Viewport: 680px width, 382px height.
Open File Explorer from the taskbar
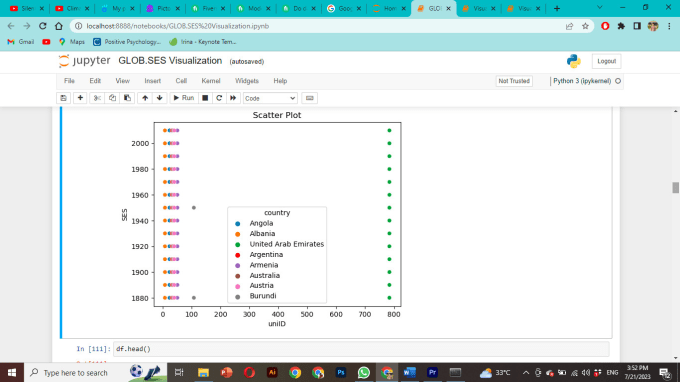point(203,372)
